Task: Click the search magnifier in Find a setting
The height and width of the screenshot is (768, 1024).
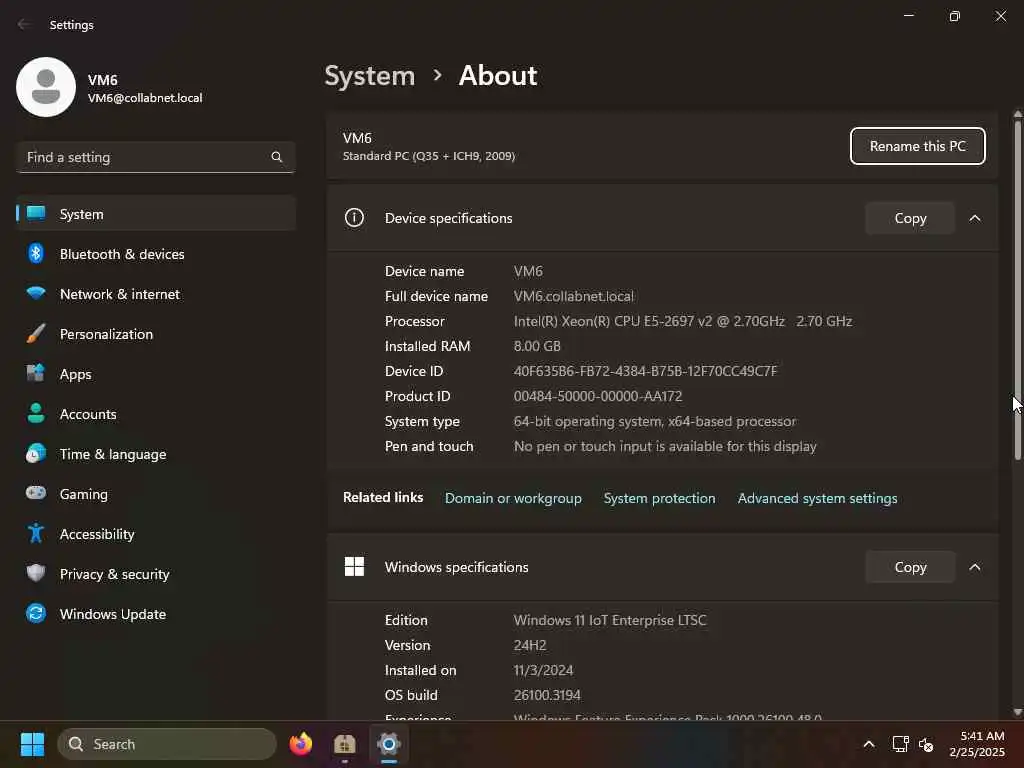Action: point(277,157)
